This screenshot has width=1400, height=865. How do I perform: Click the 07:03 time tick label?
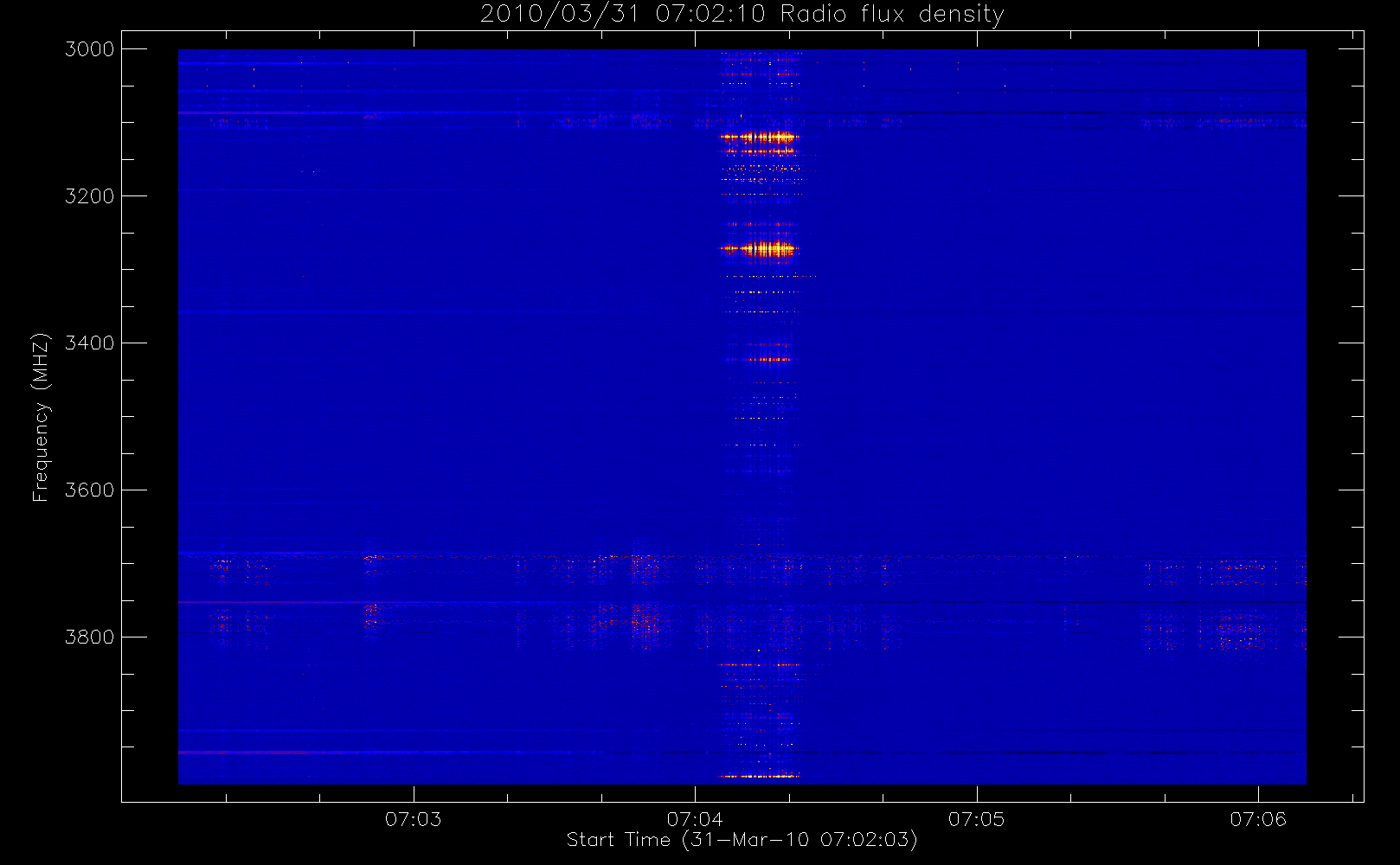(413, 819)
